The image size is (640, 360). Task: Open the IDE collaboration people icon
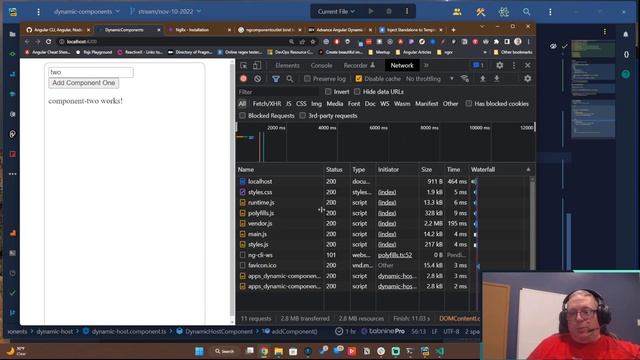457,12
